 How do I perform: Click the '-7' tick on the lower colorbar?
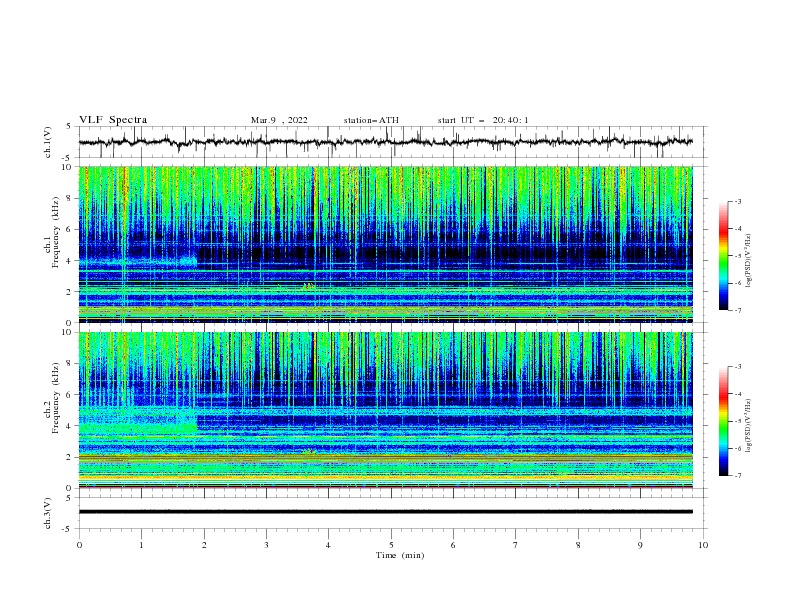(x=737, y=475)
